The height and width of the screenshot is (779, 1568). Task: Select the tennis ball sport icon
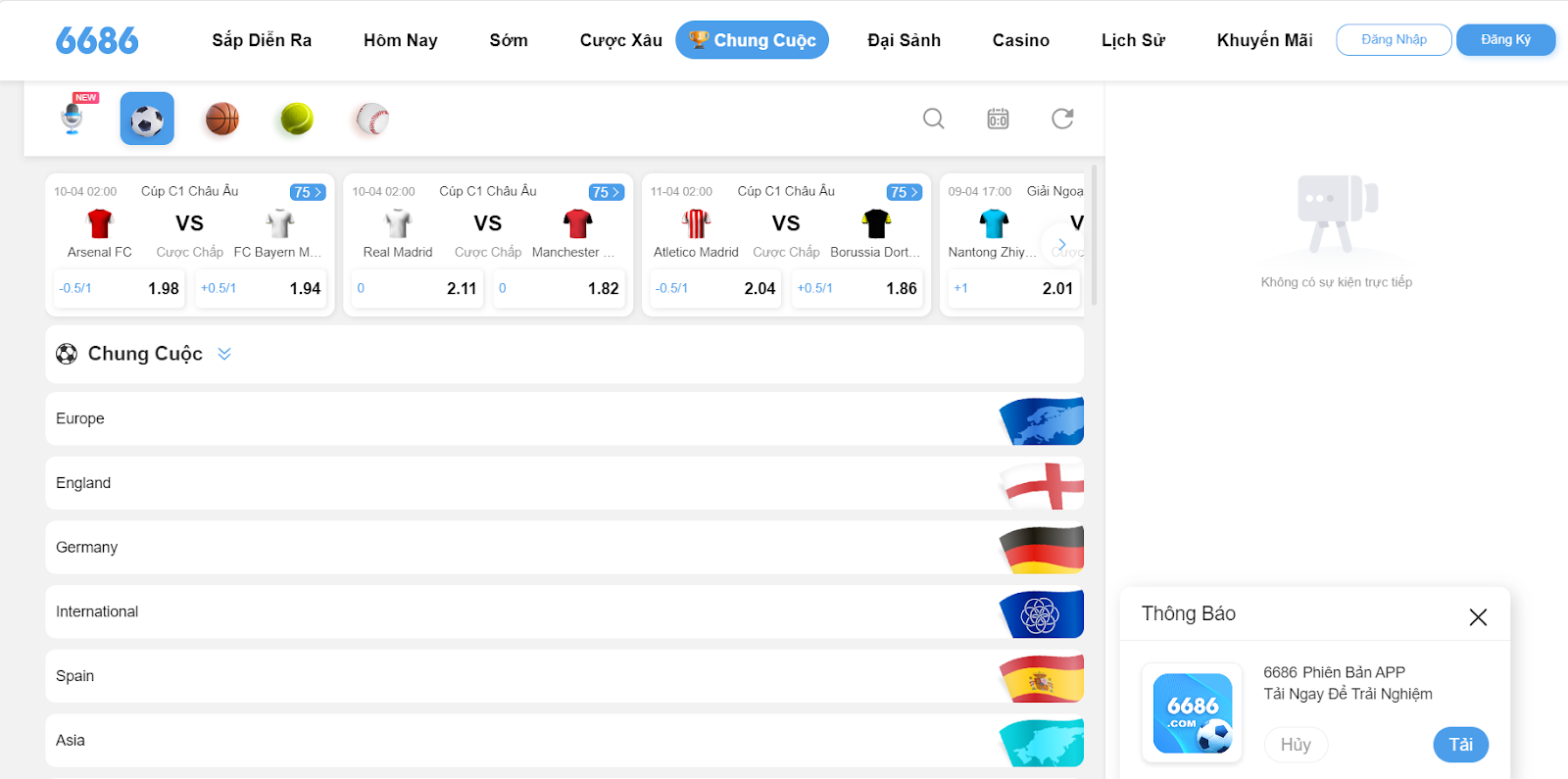coord(297,119)
